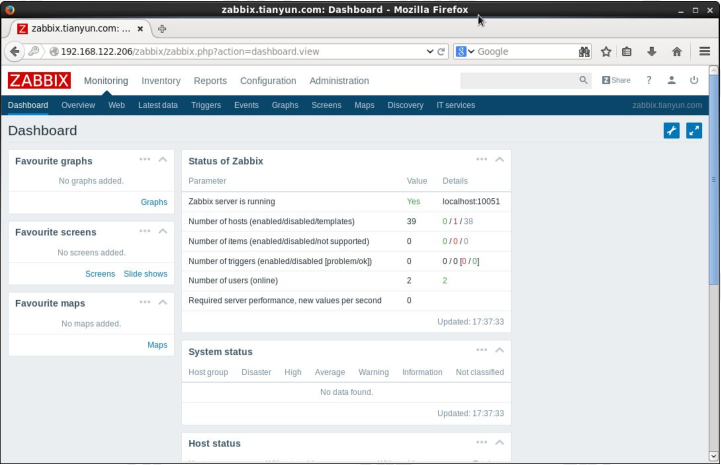This screenshot has height=465, width=721.
Task: Collapse the Favourite screens widget
Action: pyautogui.click(x=163, y=231)
